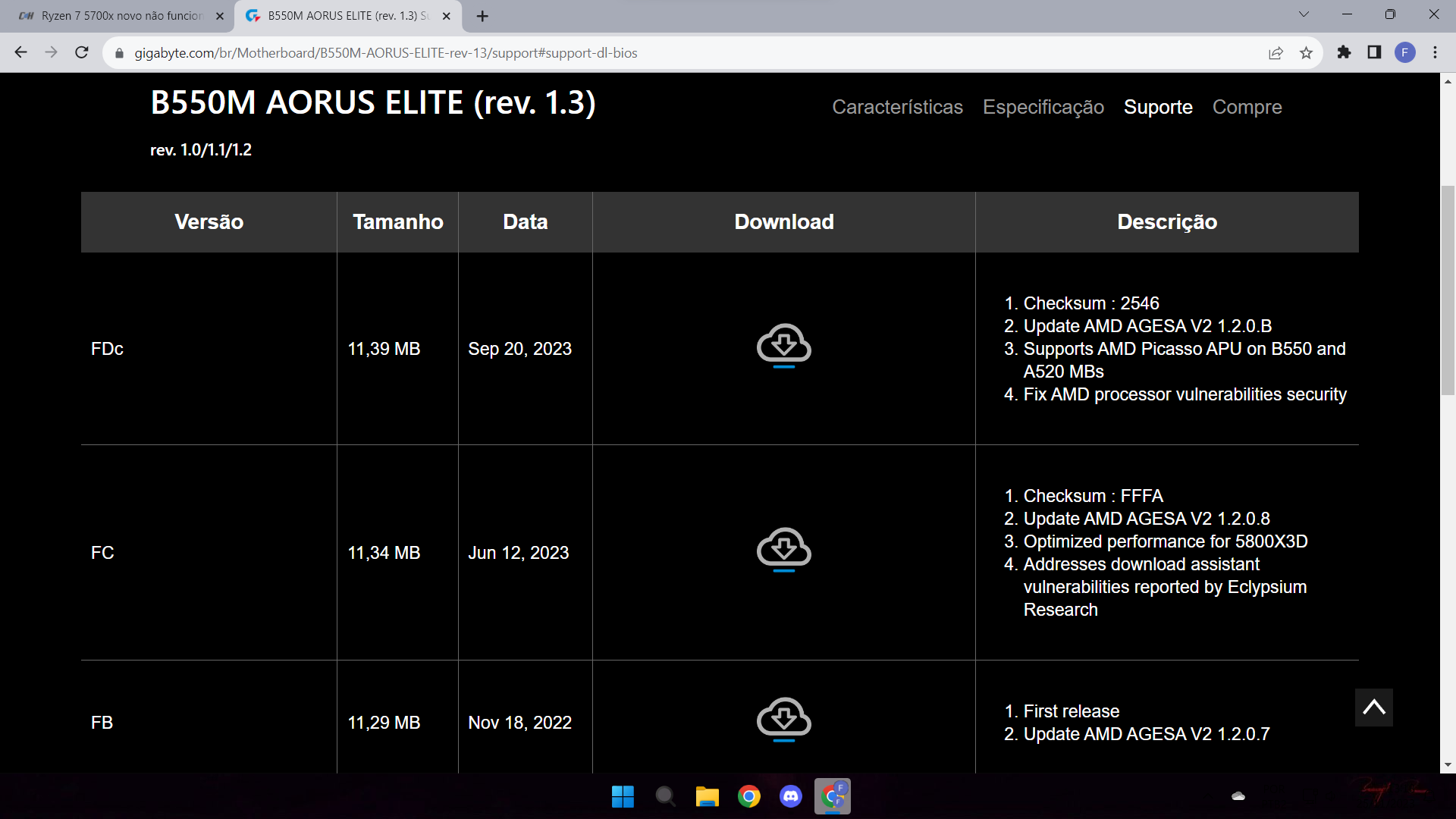The height and width of the screenshot is (819, 1456).
Task: Click Fix AMD processor vulnerabilities security line
Action: pos(1185,394)
